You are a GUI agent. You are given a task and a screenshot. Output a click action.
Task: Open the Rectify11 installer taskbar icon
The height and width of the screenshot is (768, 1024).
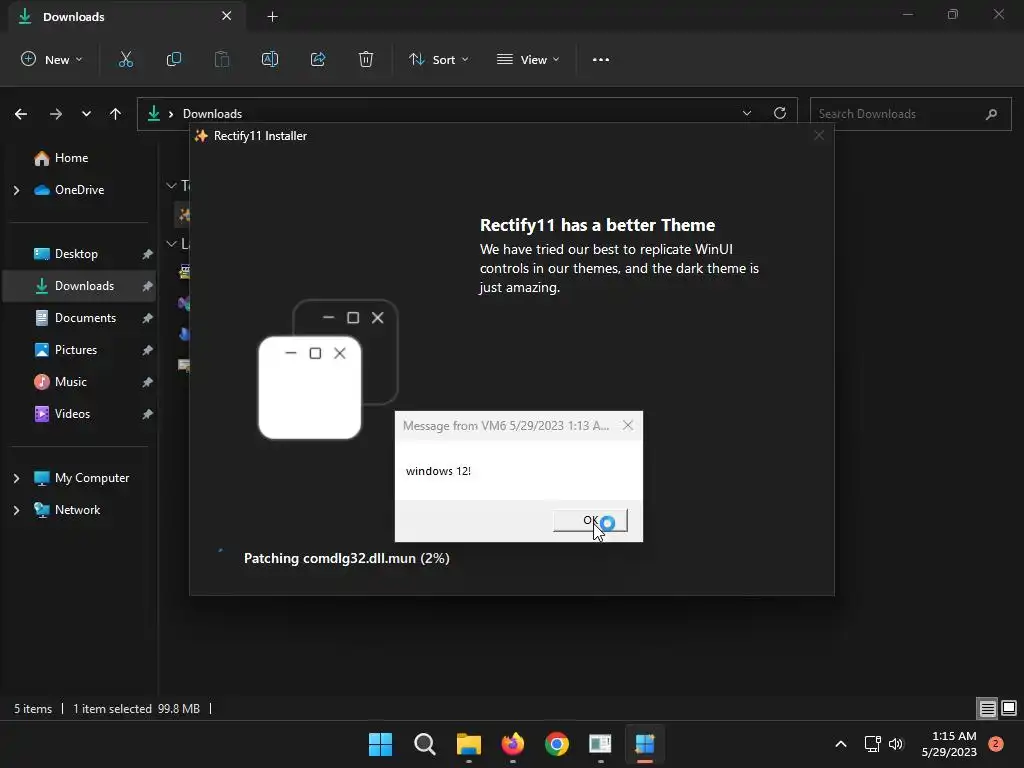coord(645,744)
